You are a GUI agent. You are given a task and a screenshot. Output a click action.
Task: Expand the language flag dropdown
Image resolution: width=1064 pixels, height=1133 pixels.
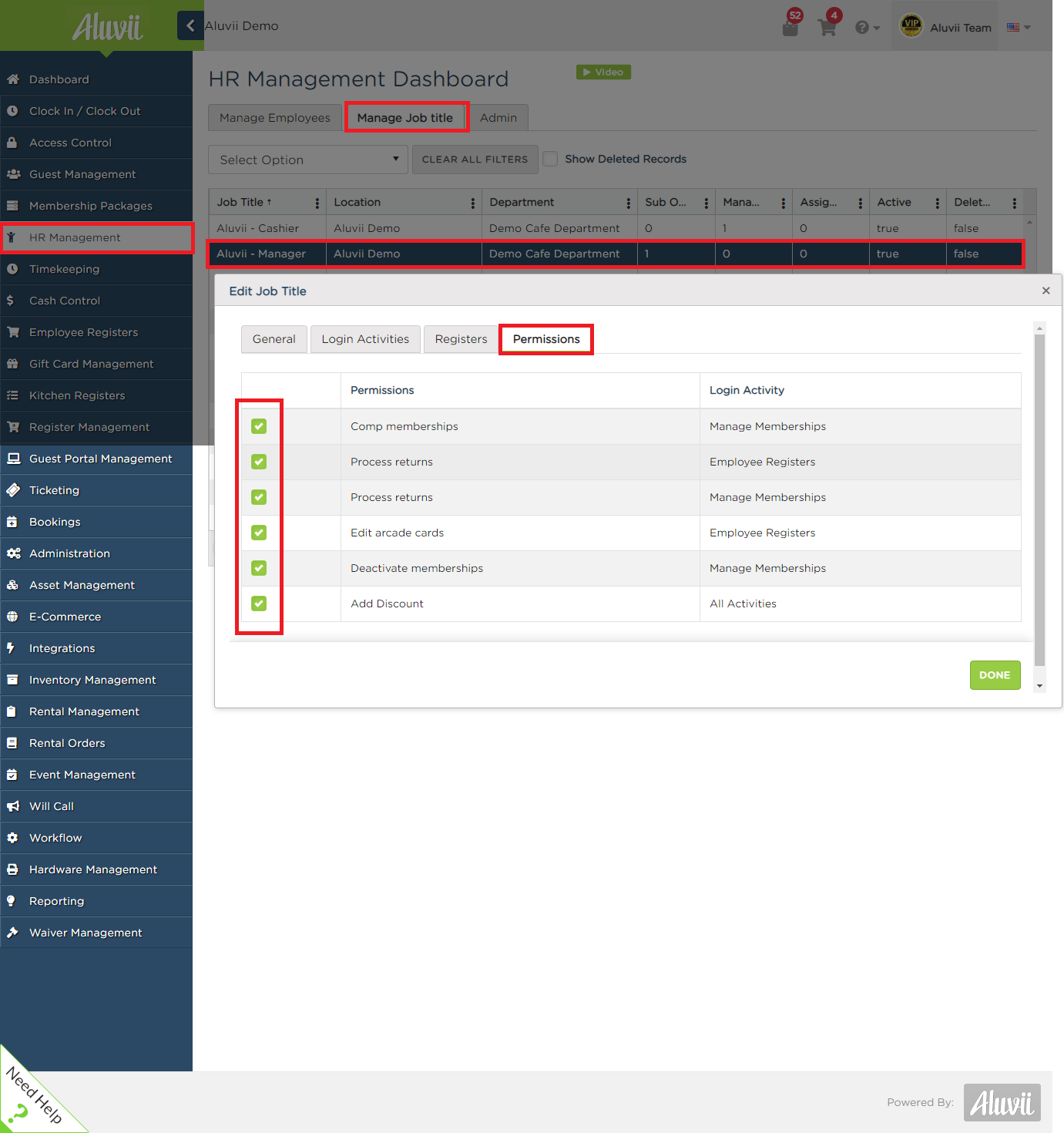[x=1018, y=25]
